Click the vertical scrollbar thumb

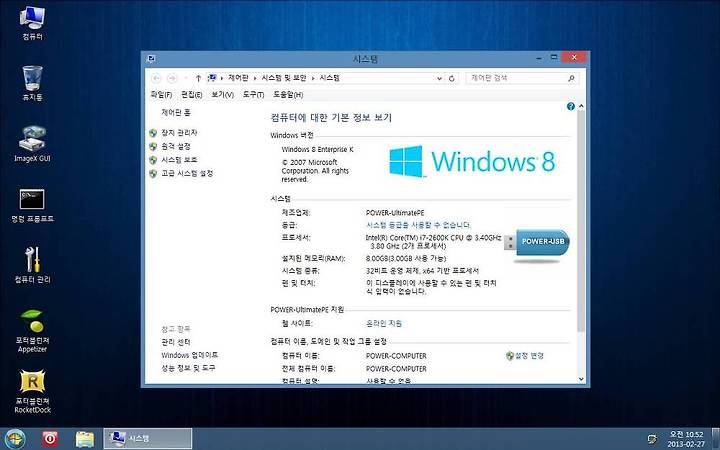581,221
